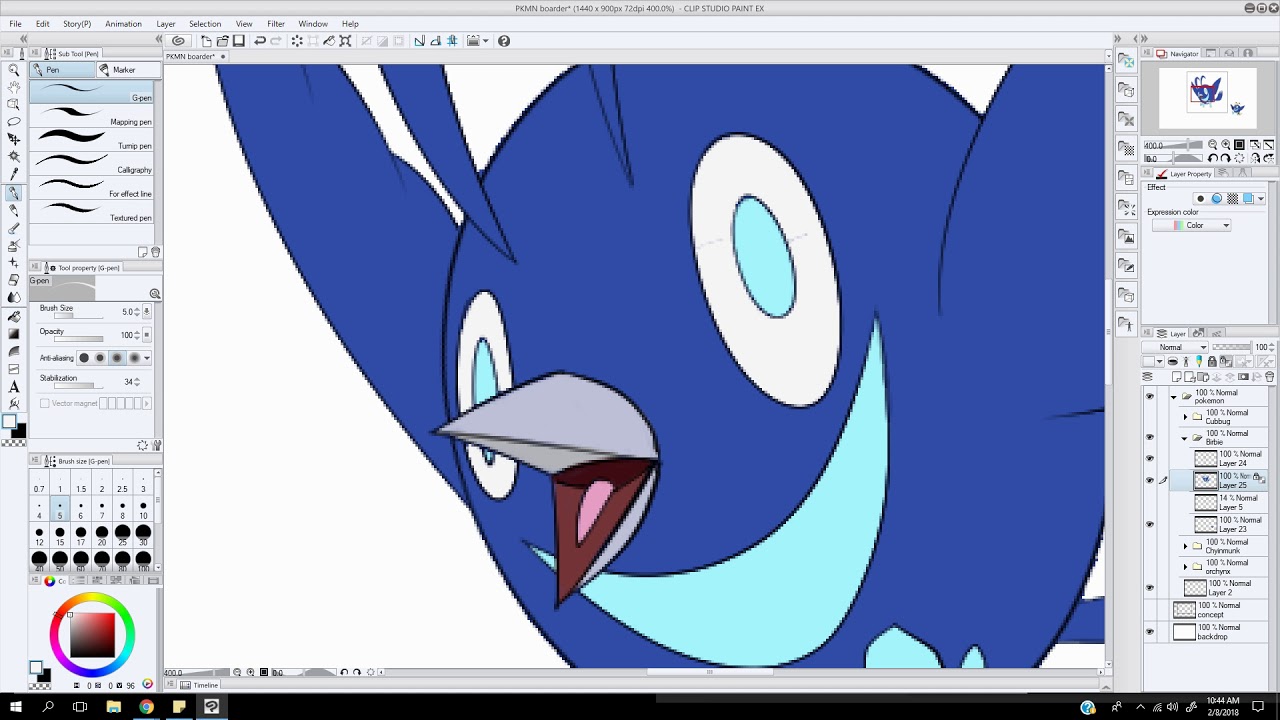Click Rotate left icon in Navigator

tap(1213, 158)
